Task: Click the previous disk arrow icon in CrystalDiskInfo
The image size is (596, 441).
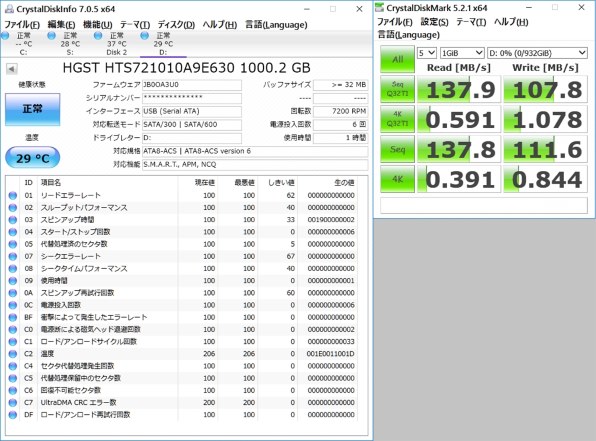Action: (11, 69)
